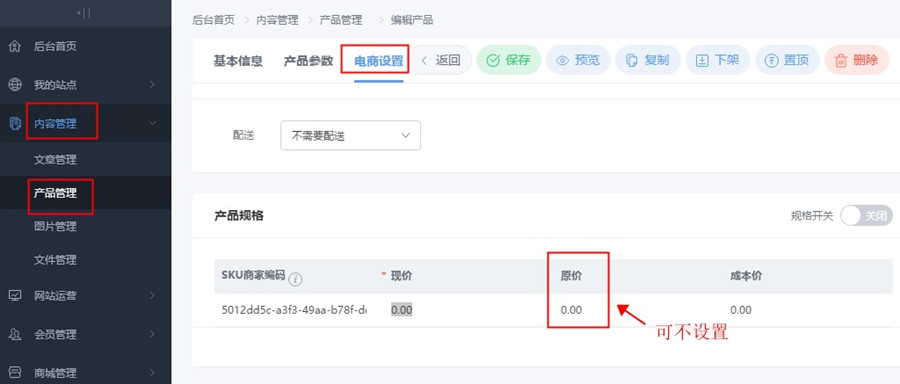Select 文章管理 in the sidebar
Image resolution: width=900 pixels, height=384 pixels.
(x=55, y=160)
